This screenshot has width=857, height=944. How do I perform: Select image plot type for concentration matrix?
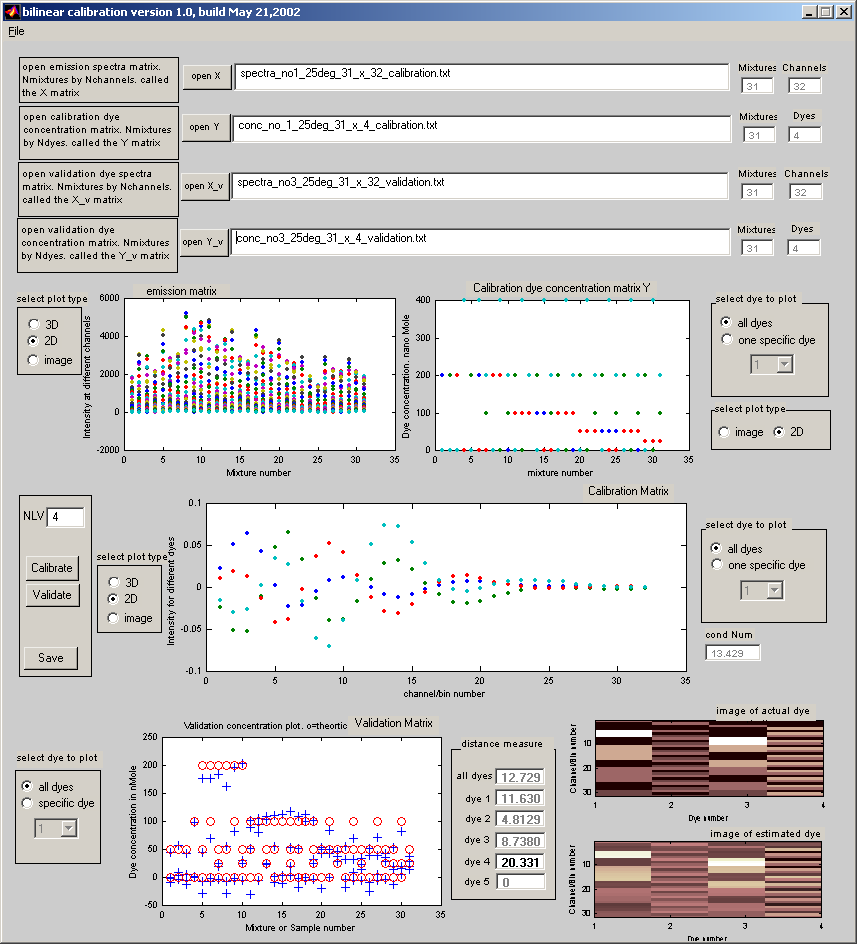pyautogui.click(x=726, y=432)
